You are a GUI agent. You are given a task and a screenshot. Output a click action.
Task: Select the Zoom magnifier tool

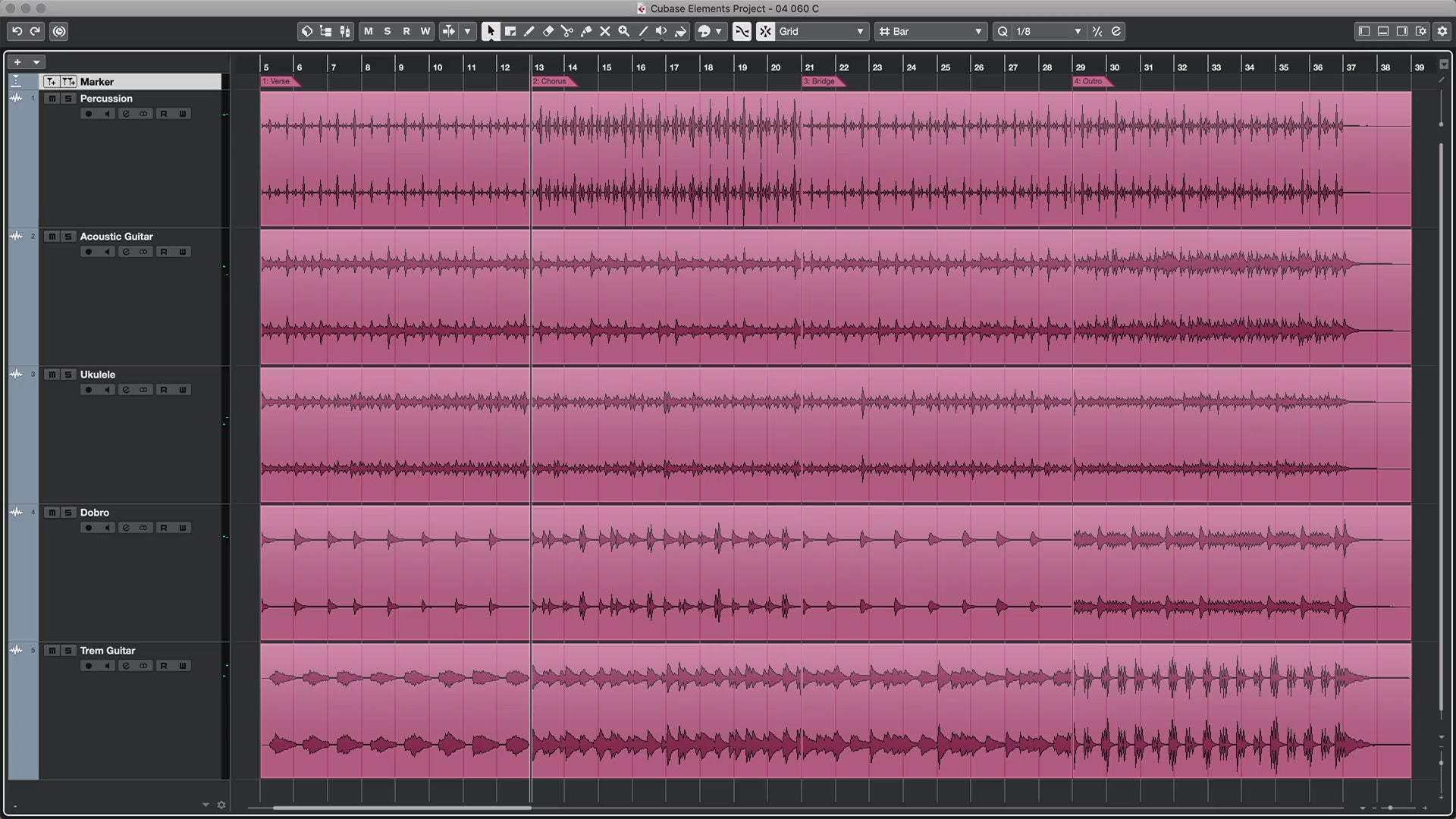[x=623, y=31]
